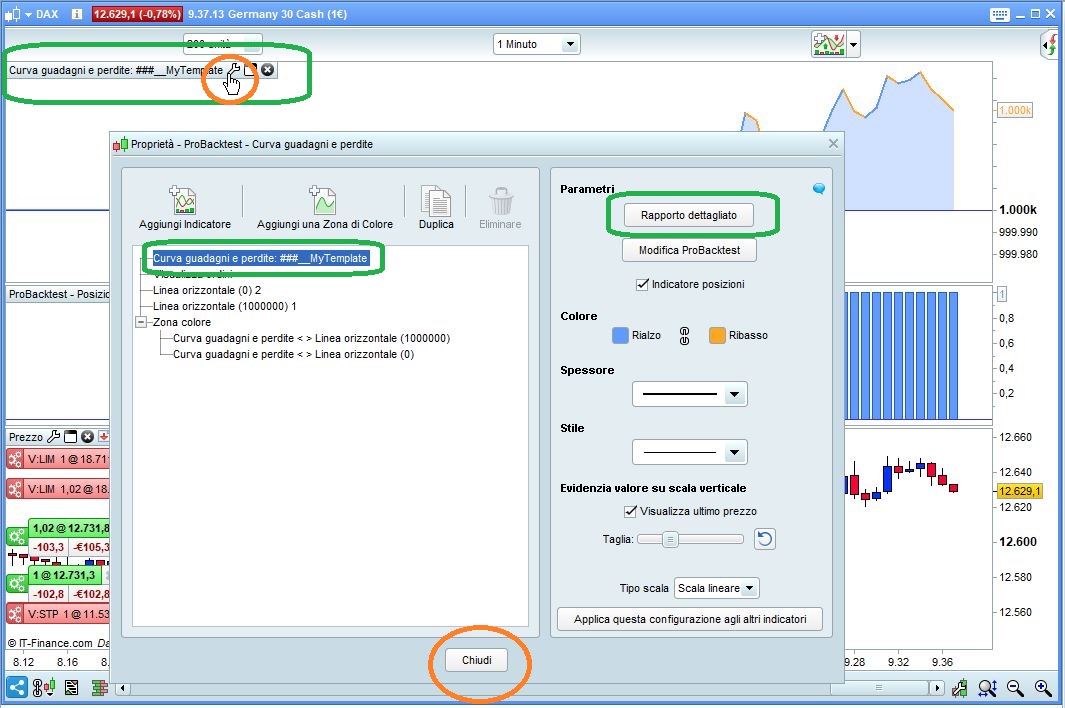This screenshot has height=708, width=1065.
Task: Click gear icon of 1,02@12.731,8 position
Action: (x=16, y=537)
